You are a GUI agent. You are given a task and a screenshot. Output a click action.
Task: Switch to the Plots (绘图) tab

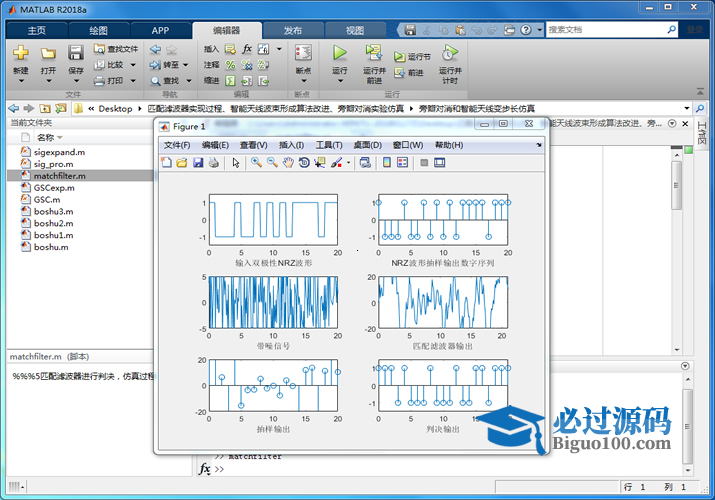coord(98,31)
